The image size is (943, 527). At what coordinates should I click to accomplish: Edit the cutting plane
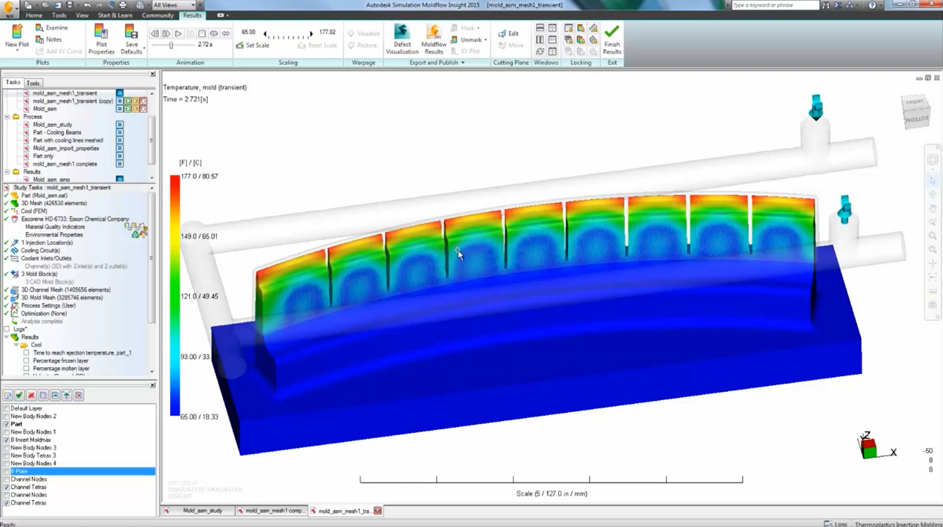pyautogui.click(x=509, y=34)
